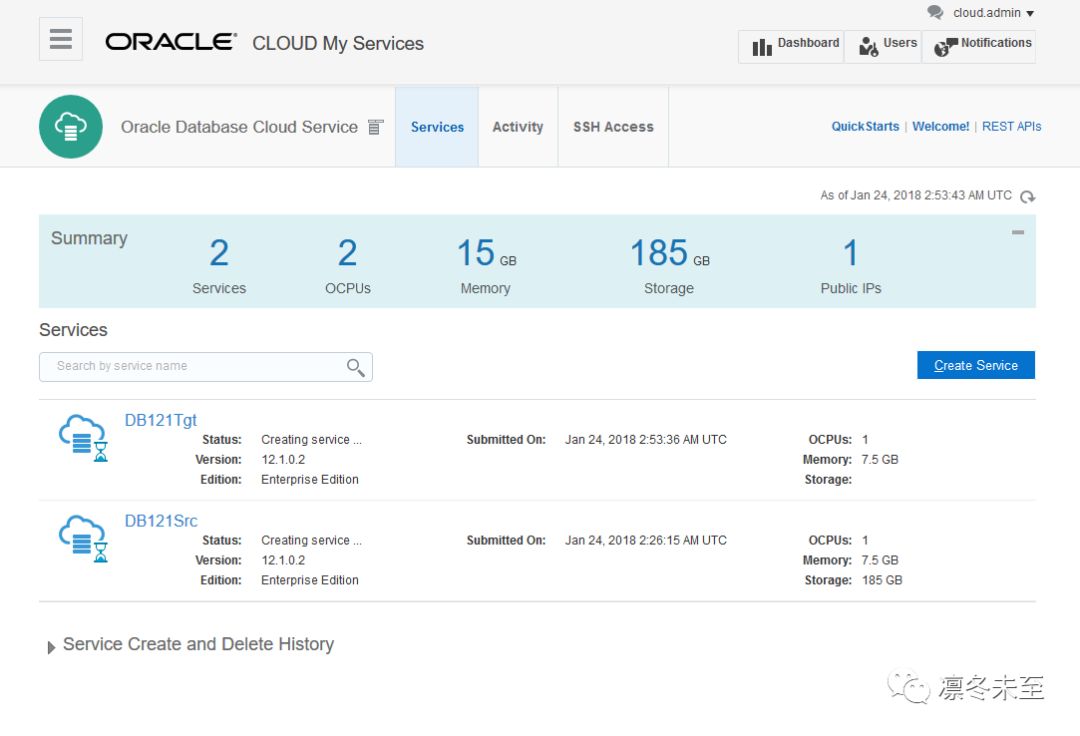Click DB121Src storage value 185 GB
The image size is (1080, 736).
(x=882, y=580)
